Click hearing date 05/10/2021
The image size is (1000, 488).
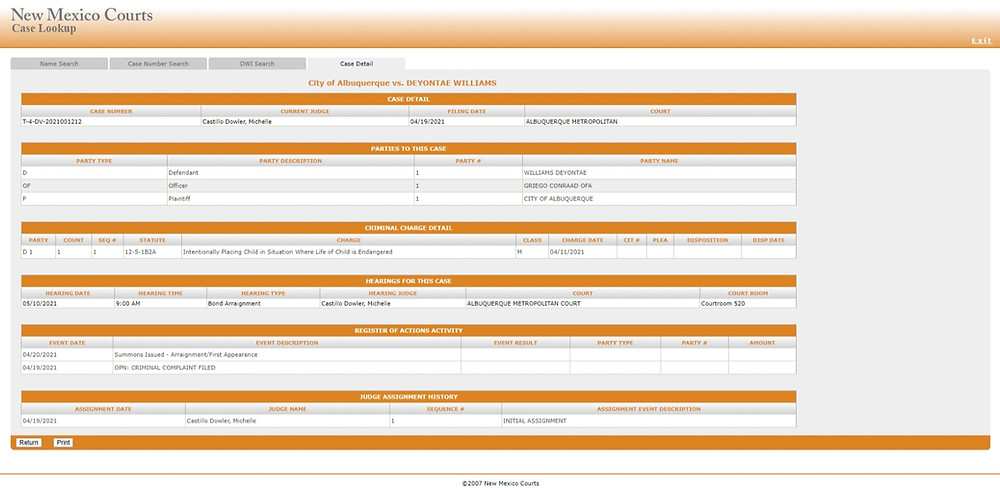(x=40, y=304)
